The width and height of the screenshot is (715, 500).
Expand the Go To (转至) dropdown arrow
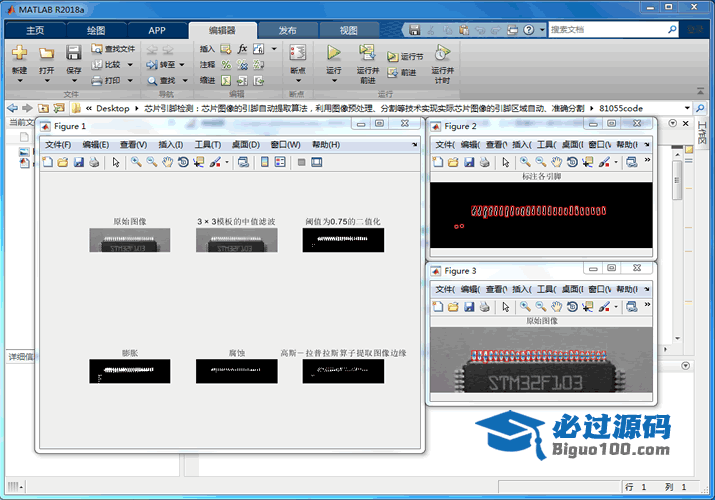click(181, 65)
